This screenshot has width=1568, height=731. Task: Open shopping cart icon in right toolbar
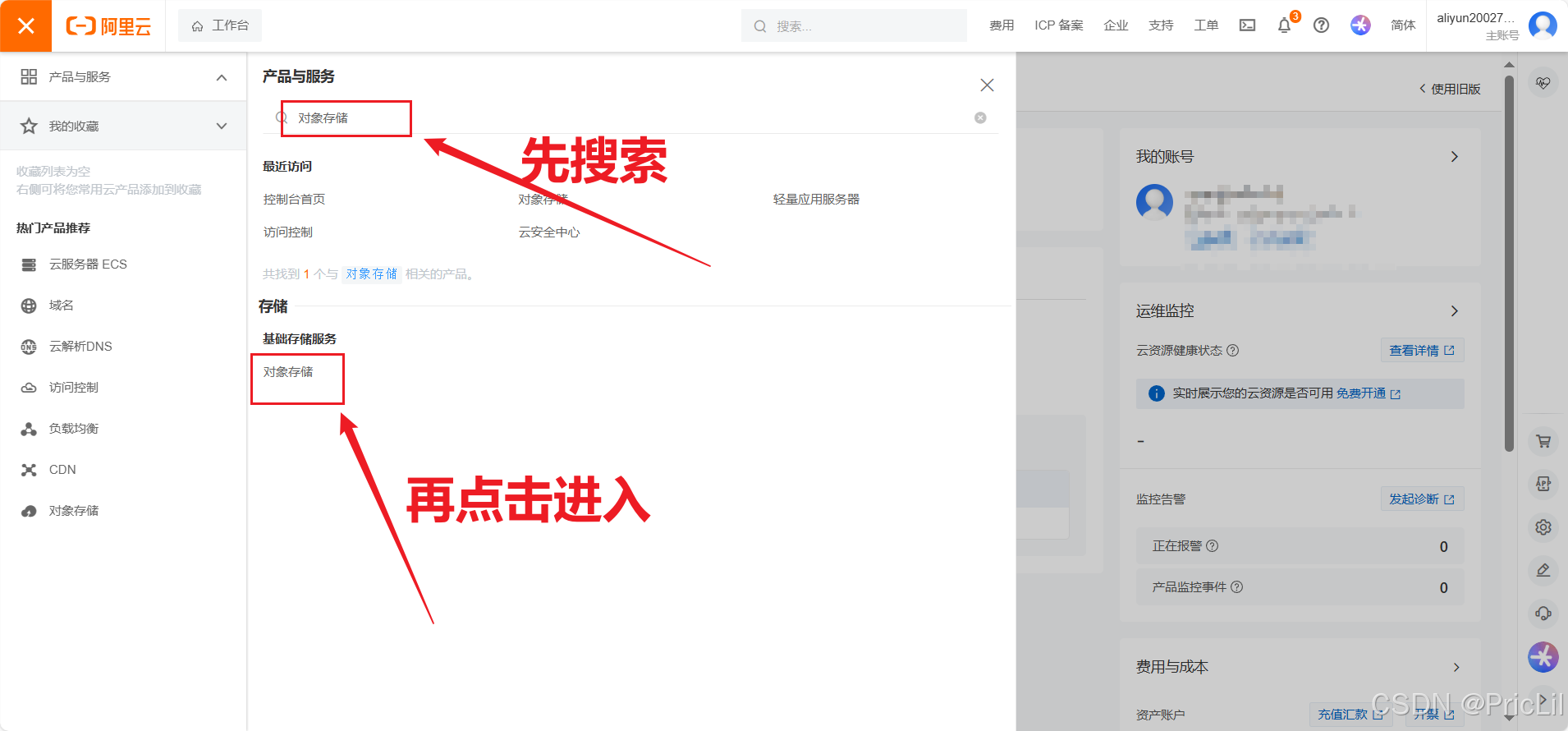[x=1543, y=441]
